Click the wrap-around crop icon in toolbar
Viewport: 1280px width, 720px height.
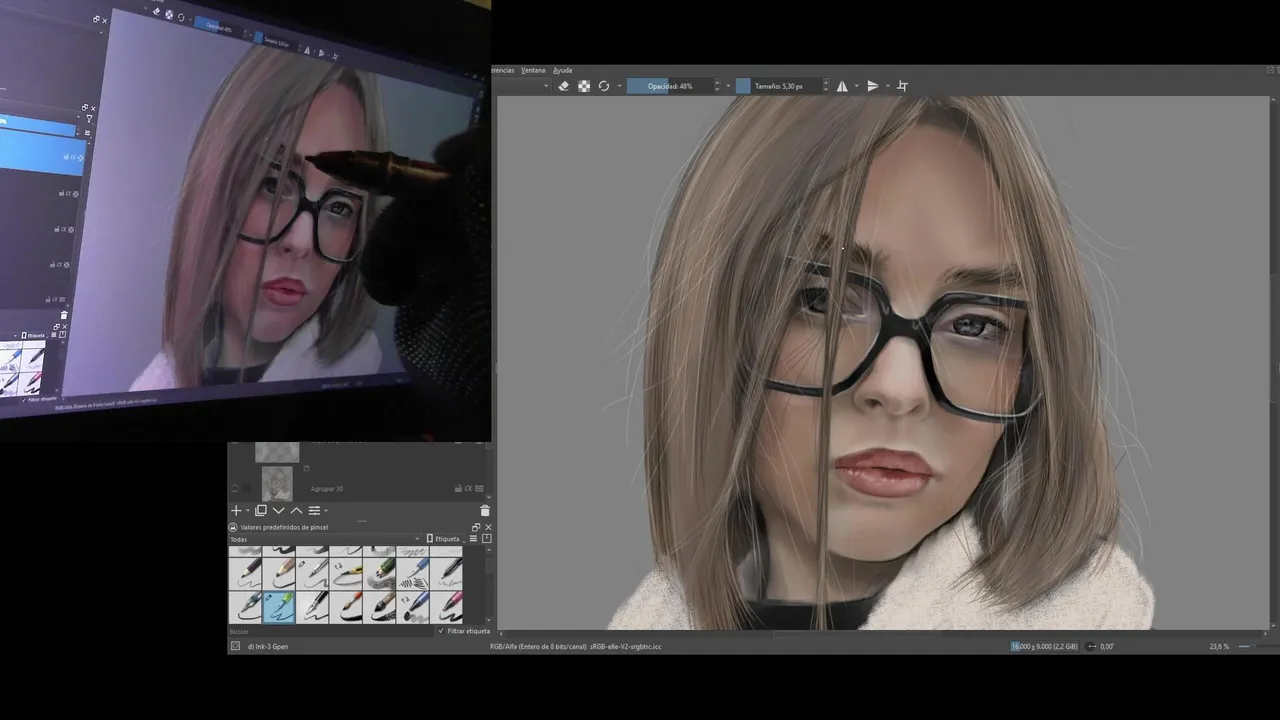coord(902,86)
